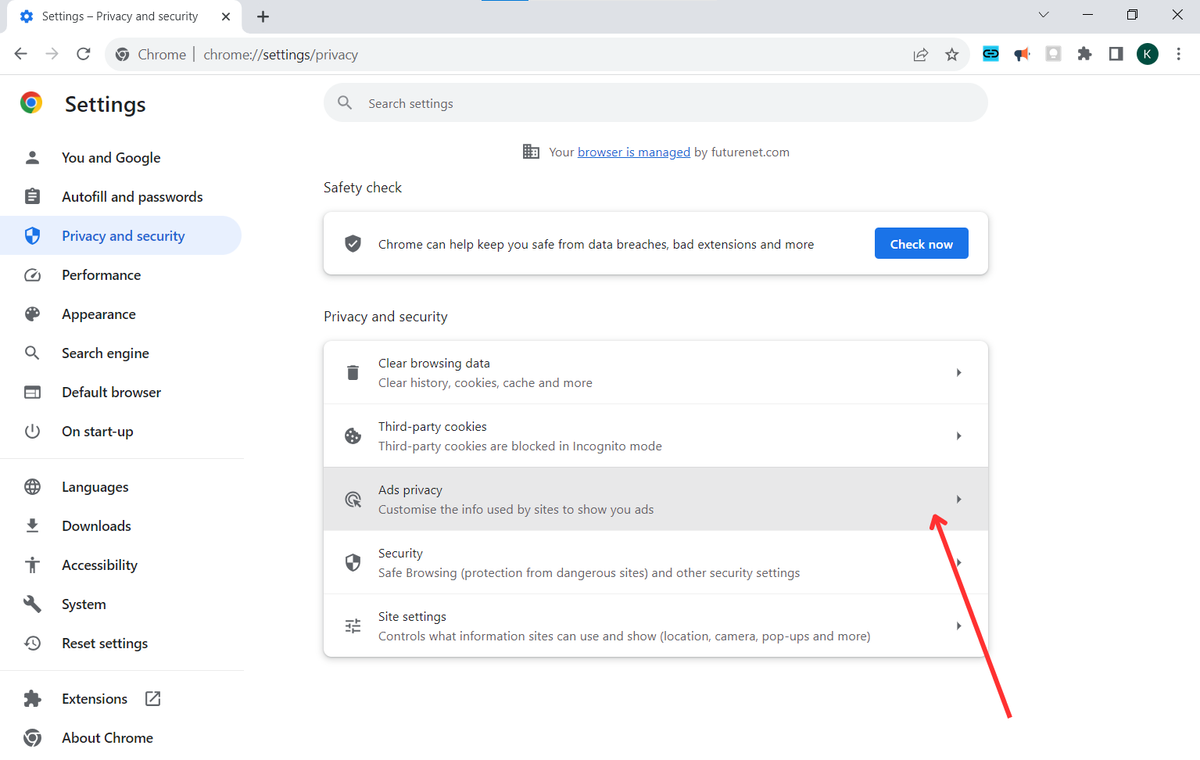Click the blue link extension icon

pyautogui.click(x=990, y=54)
